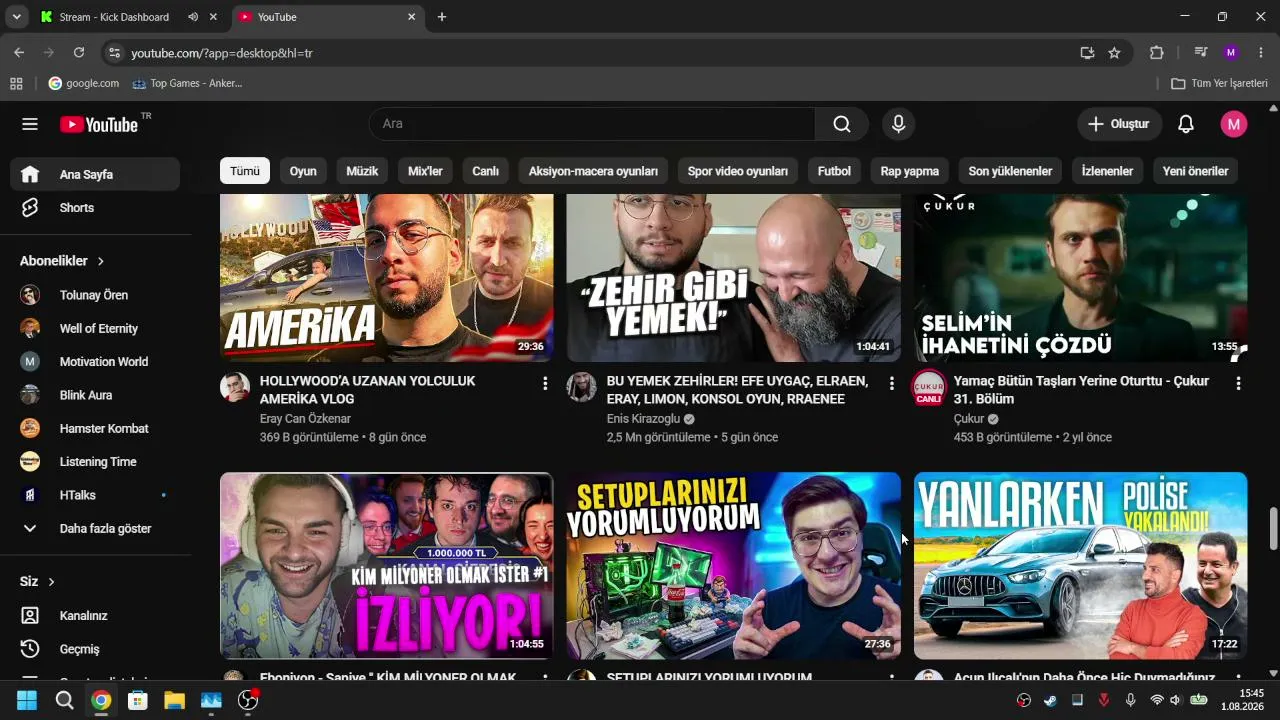Go to Ana Sayfa in sidebar
The width and height of the screenshot is (1280, 720).
96,174
